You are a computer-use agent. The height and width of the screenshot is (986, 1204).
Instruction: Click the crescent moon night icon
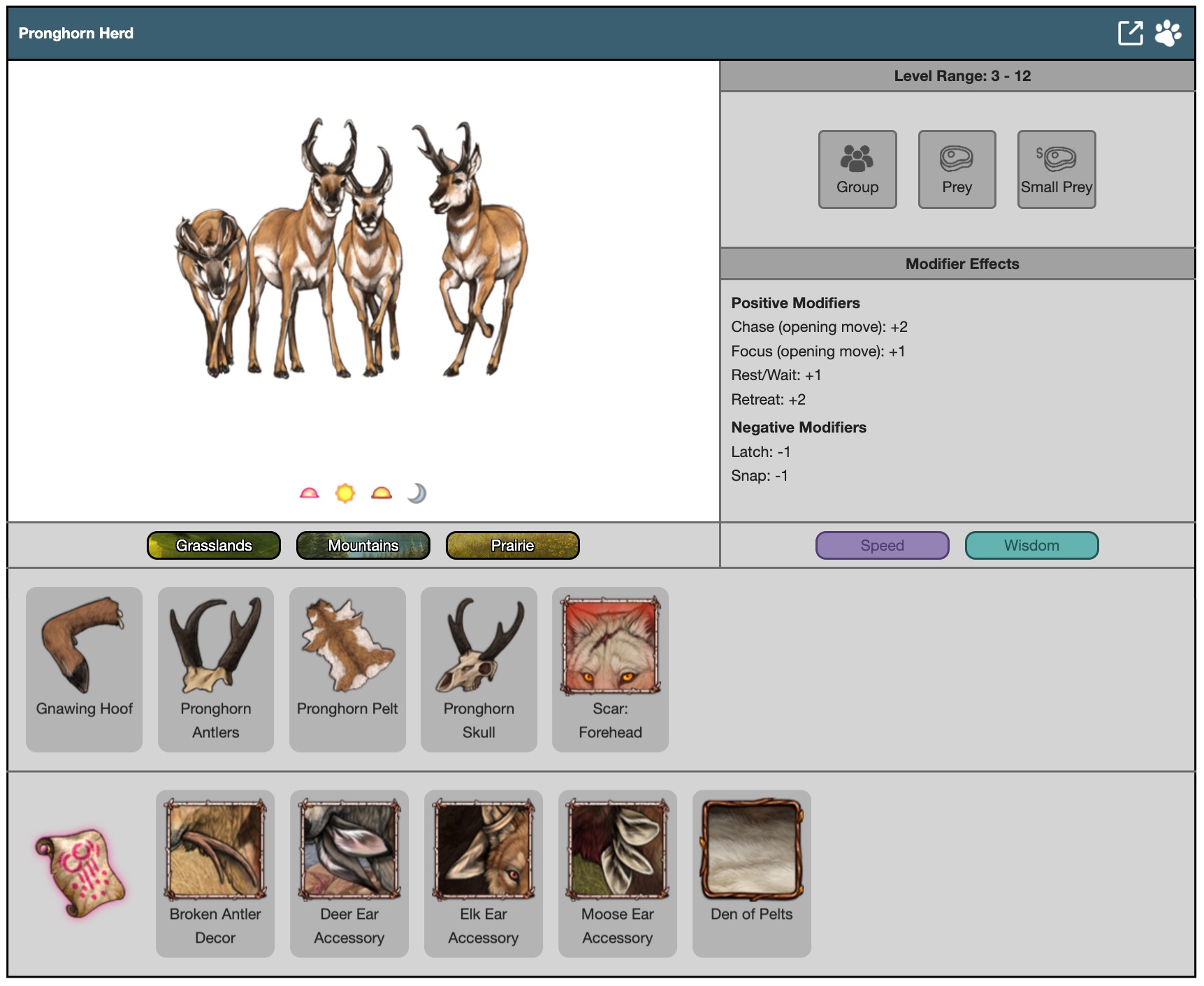coord(416,493)
